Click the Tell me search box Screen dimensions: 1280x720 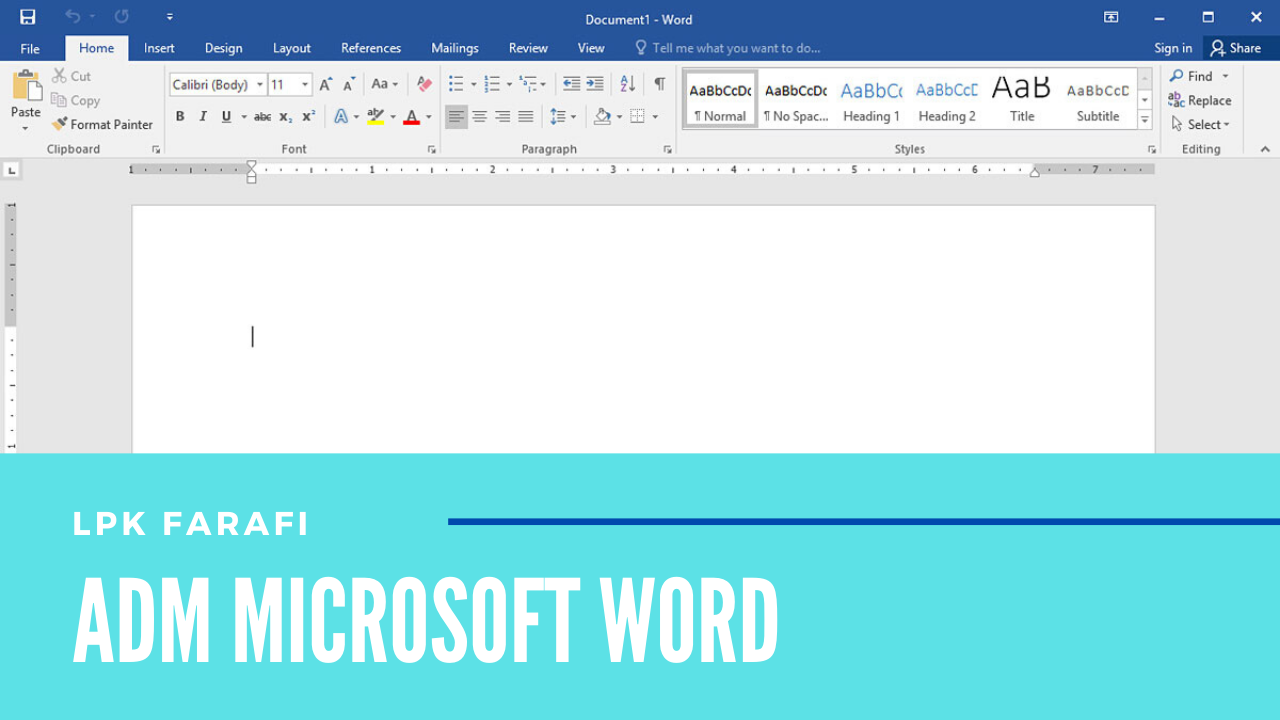tap(728, 48)
